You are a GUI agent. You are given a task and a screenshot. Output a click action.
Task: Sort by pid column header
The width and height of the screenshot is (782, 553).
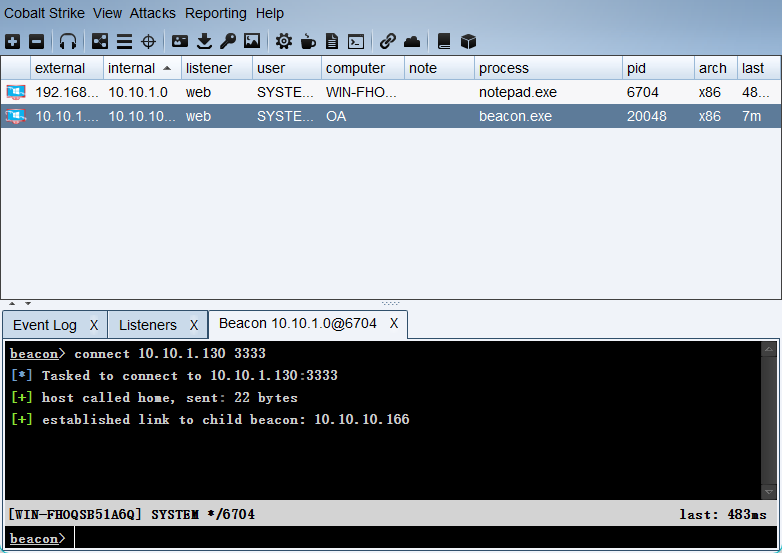click(x=658, y=68)
